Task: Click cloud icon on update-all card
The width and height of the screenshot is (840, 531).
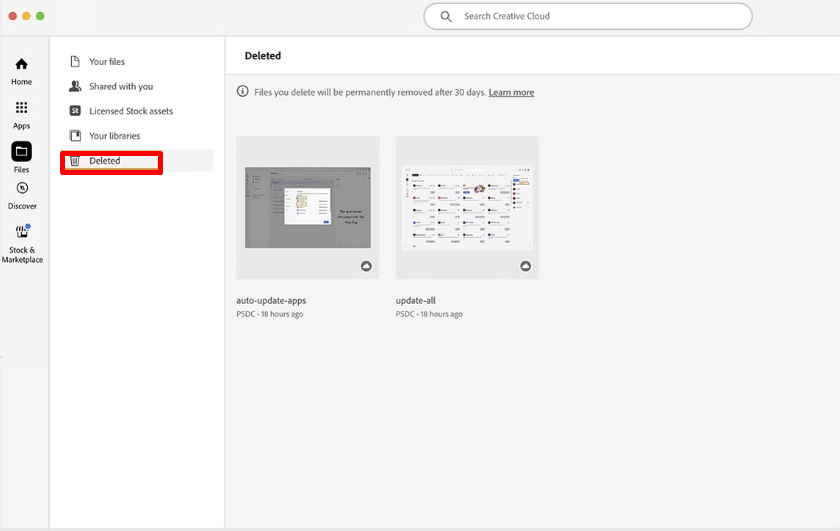Action: (526, 266)
